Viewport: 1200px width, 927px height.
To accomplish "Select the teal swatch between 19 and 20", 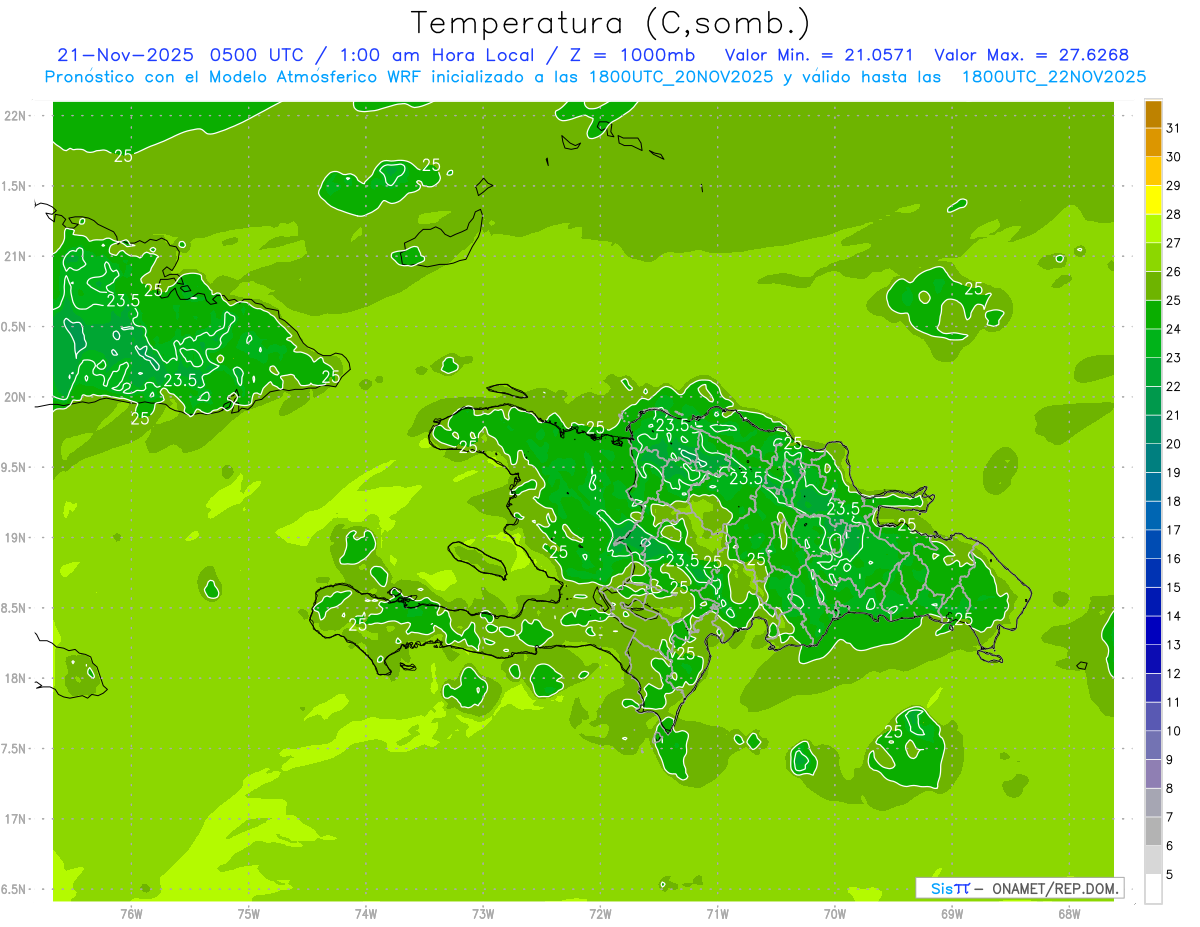I will point(1153,458).
